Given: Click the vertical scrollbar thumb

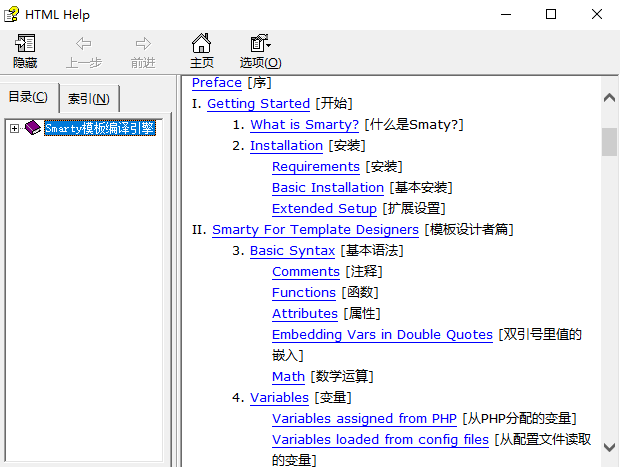Looking at the screenshot, I should (x=609, y=141).
